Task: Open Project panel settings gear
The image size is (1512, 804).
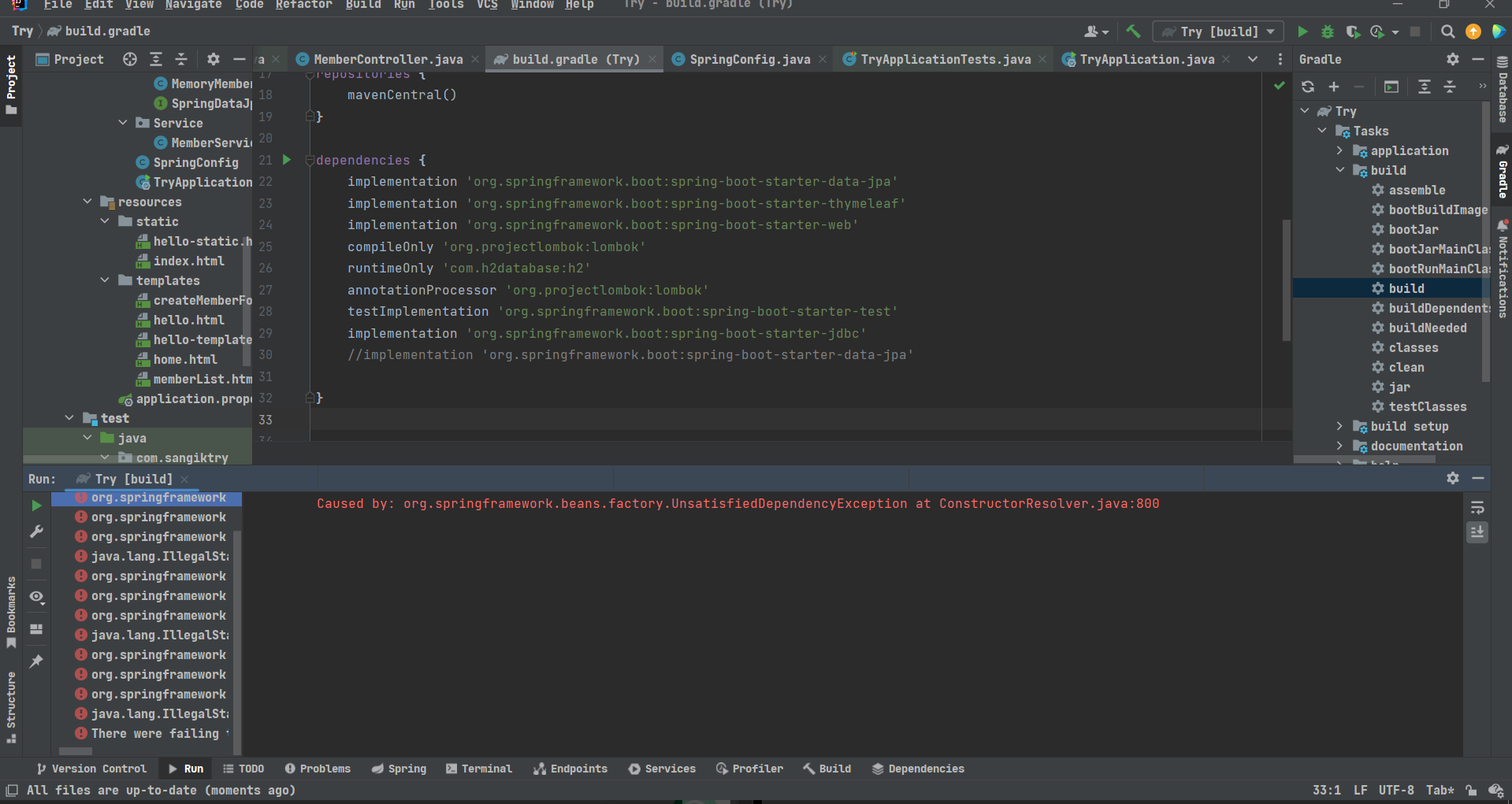Action: pos(214,59)
